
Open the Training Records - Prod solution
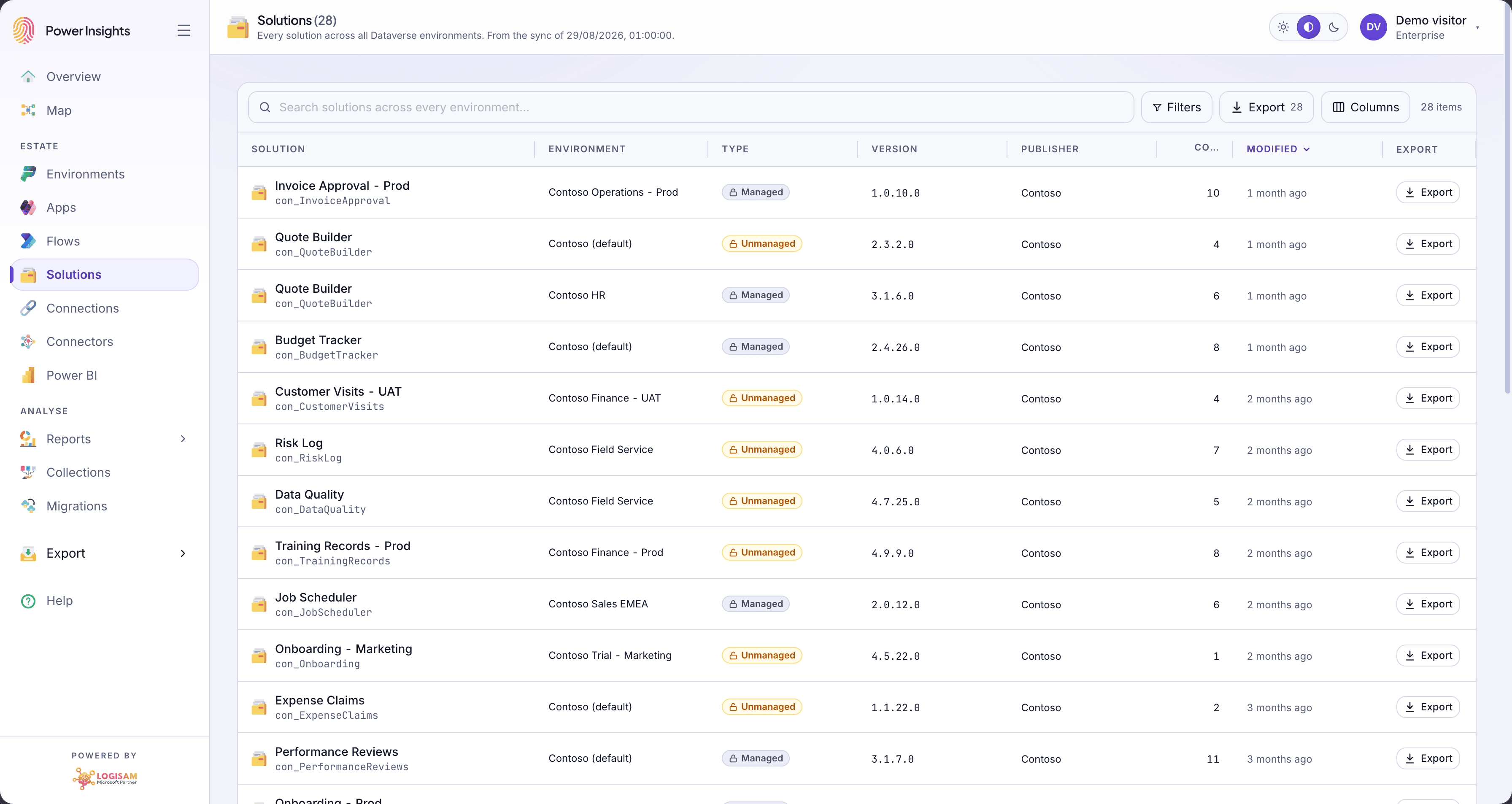click(343, 546)
